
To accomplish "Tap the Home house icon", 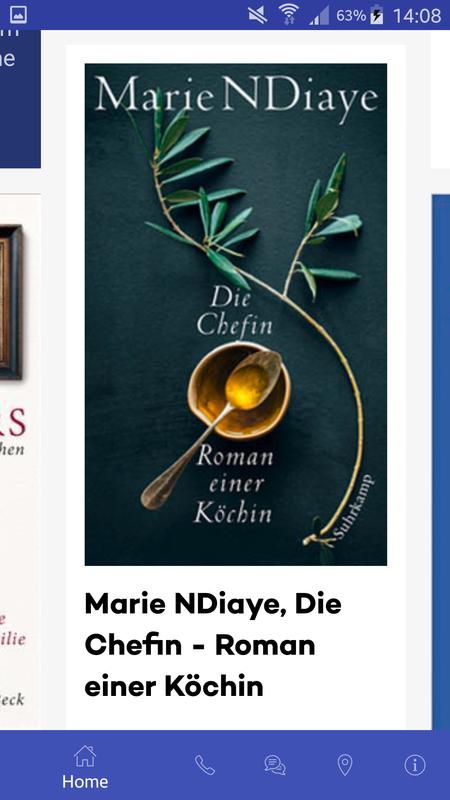I will coord(85,756).
